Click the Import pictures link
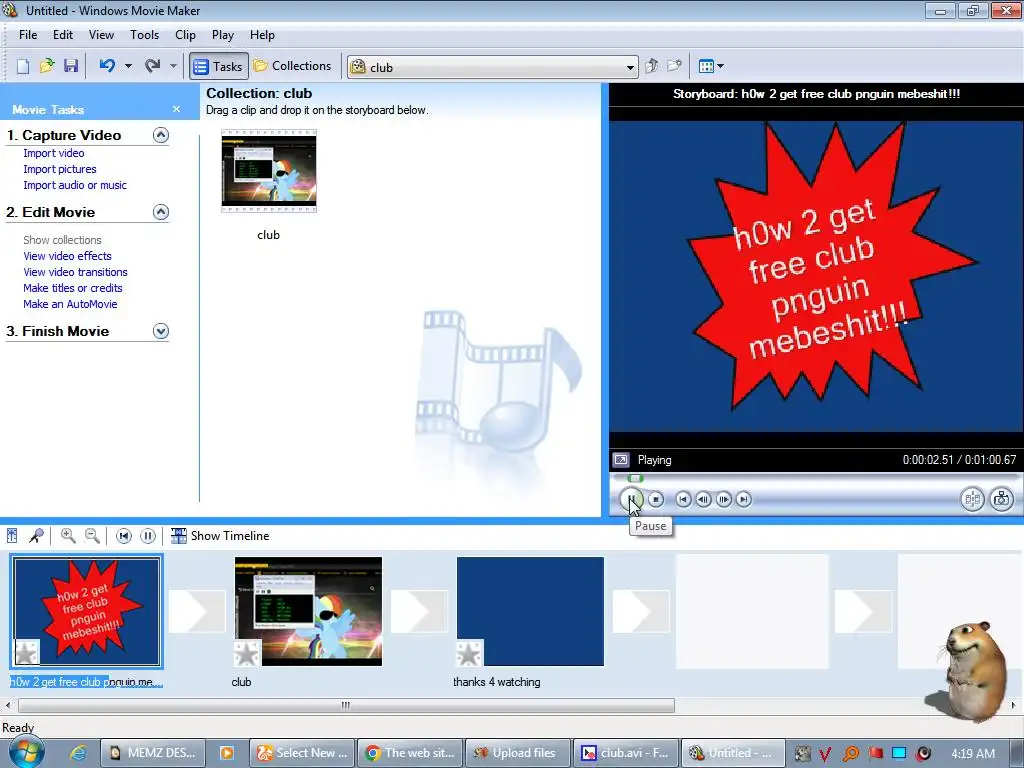This screenshot has height=768, width=1024. [x=59, y=169]
